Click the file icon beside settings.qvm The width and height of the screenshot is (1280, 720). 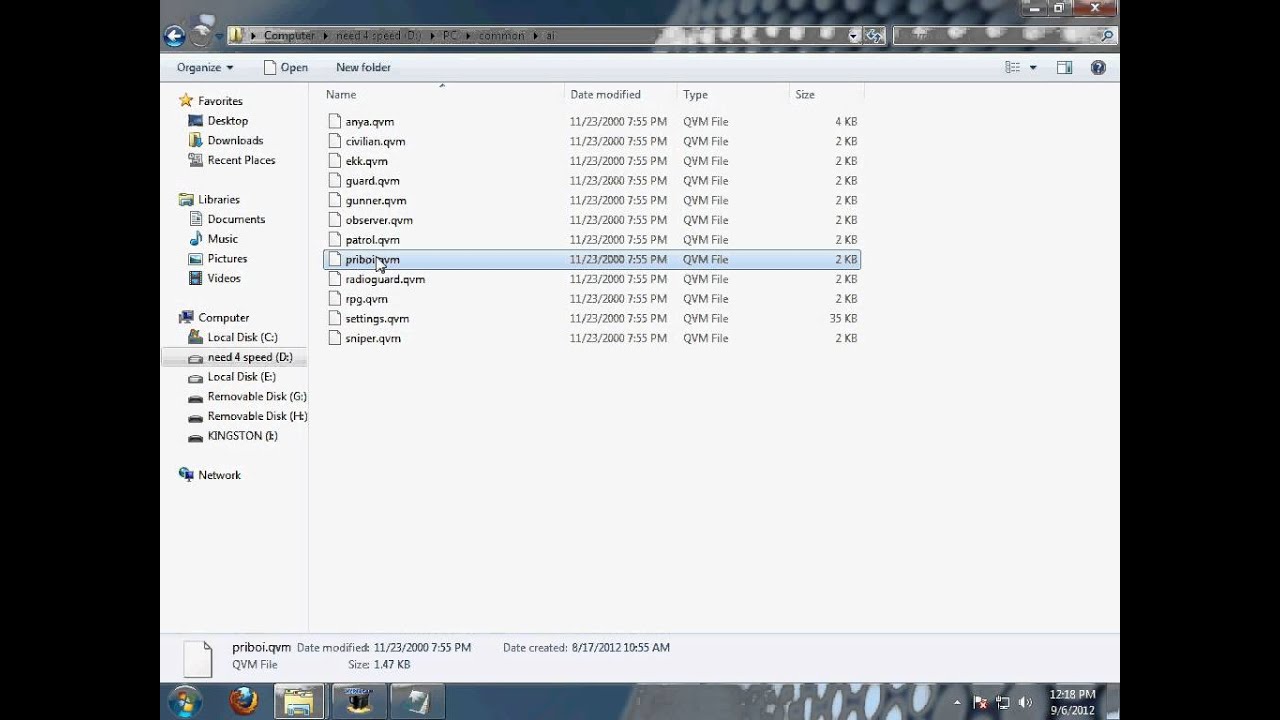click(x=335, y=318)
